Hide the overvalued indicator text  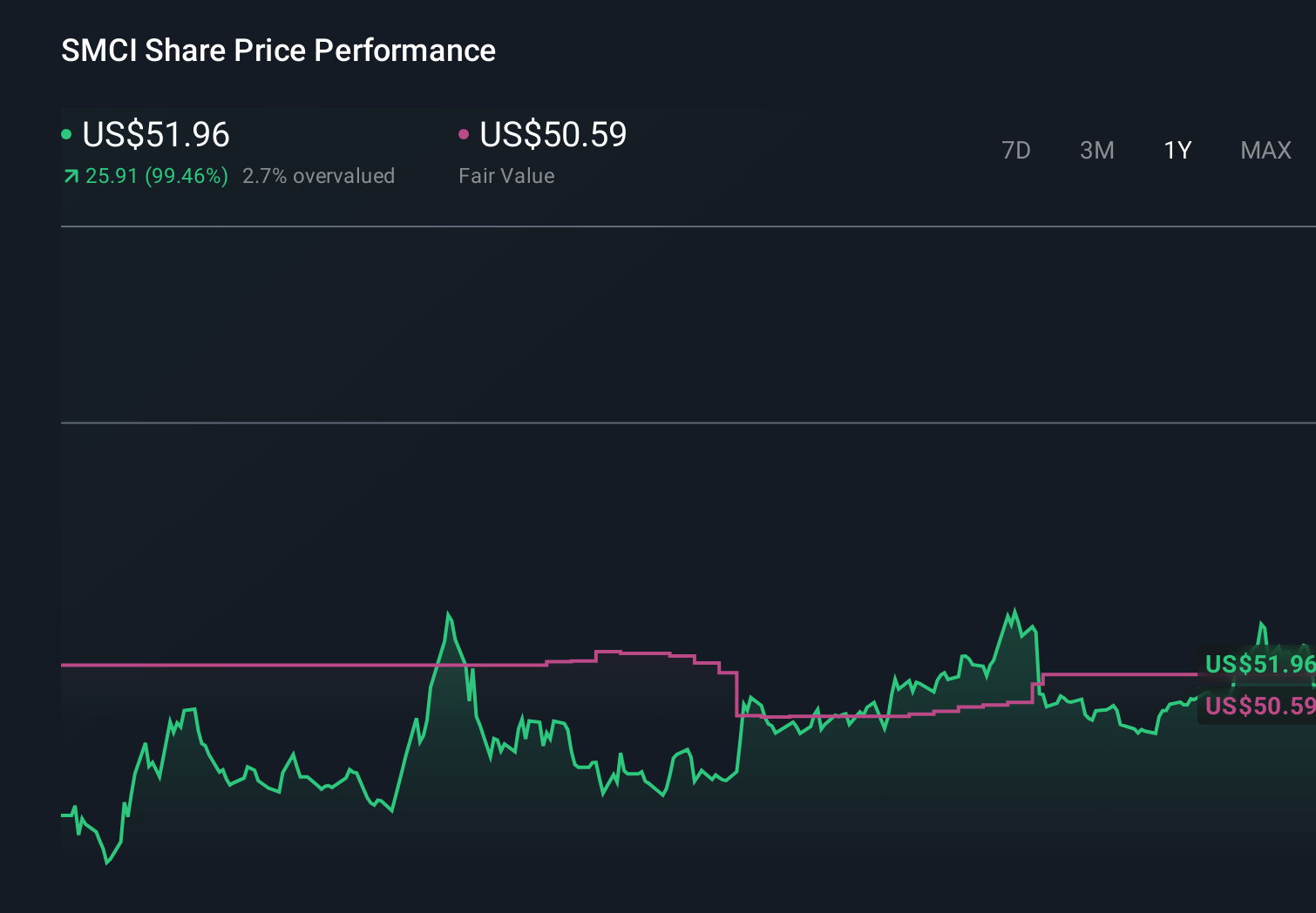coord(319,175)
